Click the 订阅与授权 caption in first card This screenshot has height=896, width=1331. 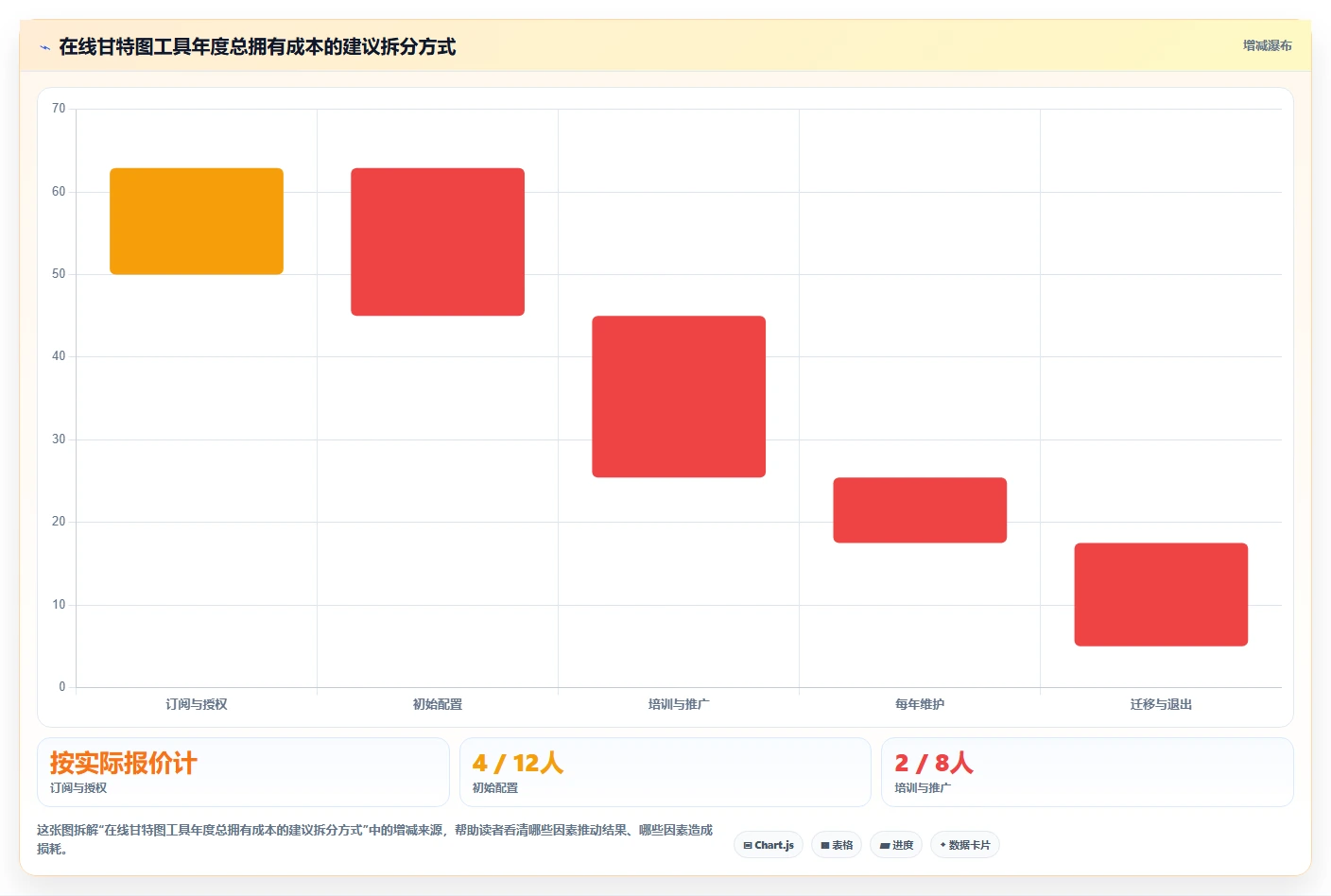78,787
